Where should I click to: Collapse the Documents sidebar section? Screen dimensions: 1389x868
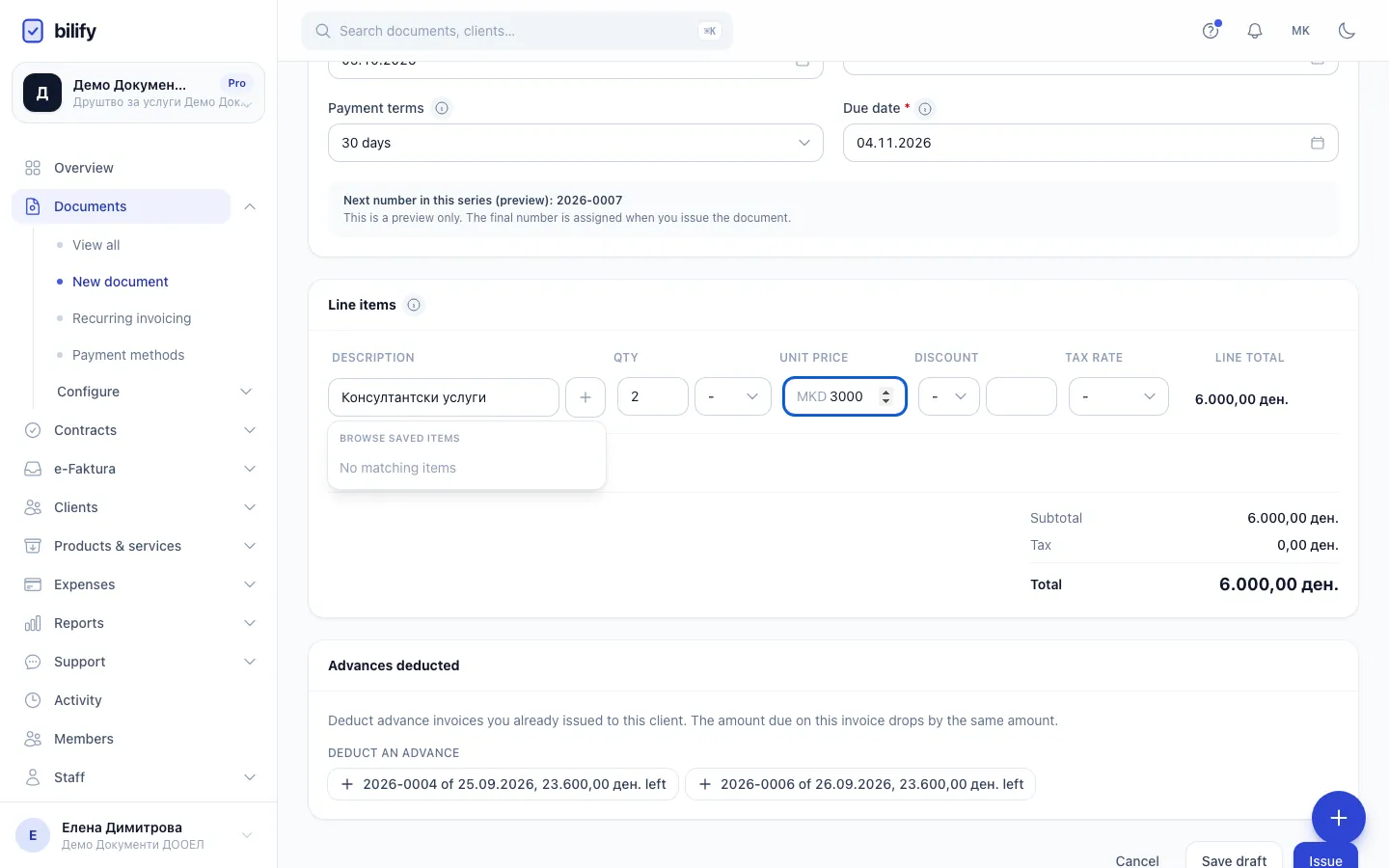250,206
